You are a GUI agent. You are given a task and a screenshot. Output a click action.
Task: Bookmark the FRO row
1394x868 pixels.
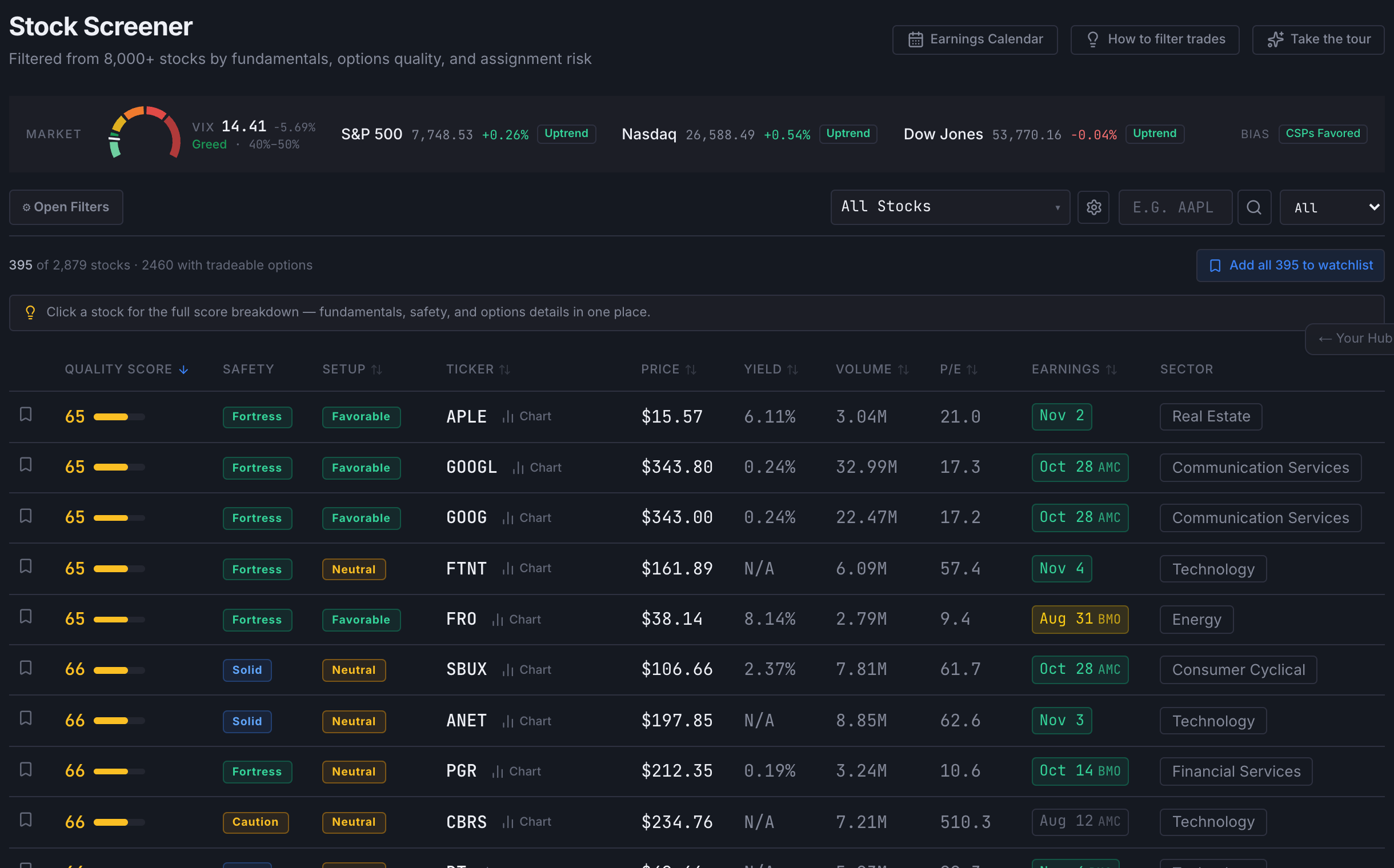25,617
